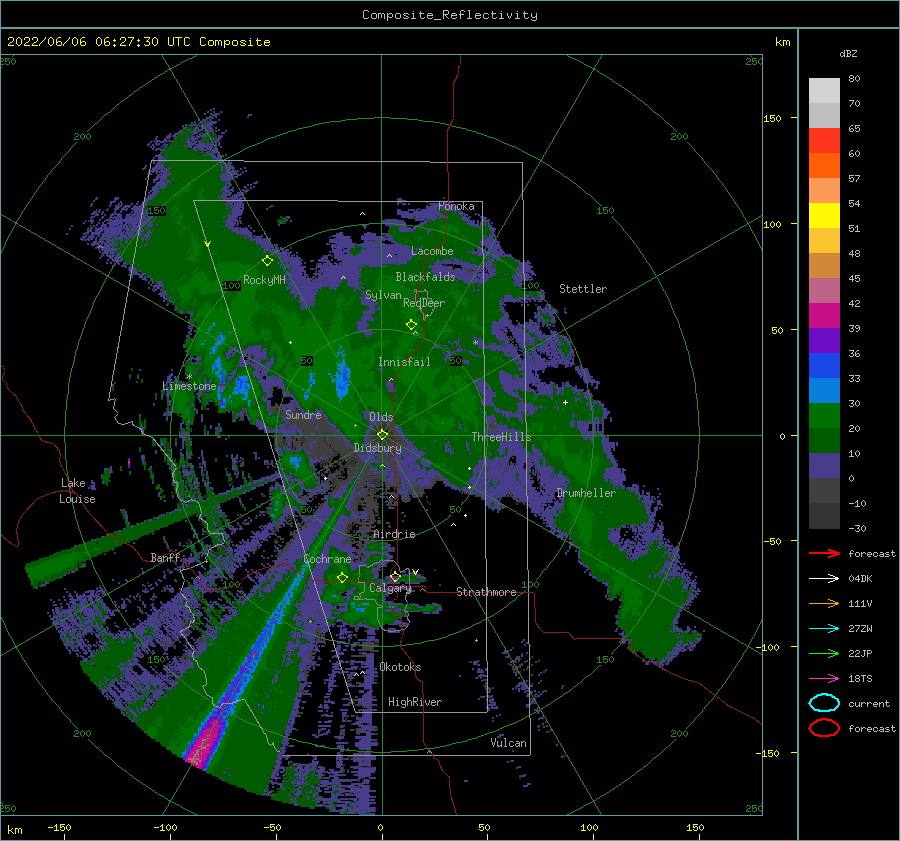Click the Didsbury city label
900x841 pixels.
click(377, 448)
